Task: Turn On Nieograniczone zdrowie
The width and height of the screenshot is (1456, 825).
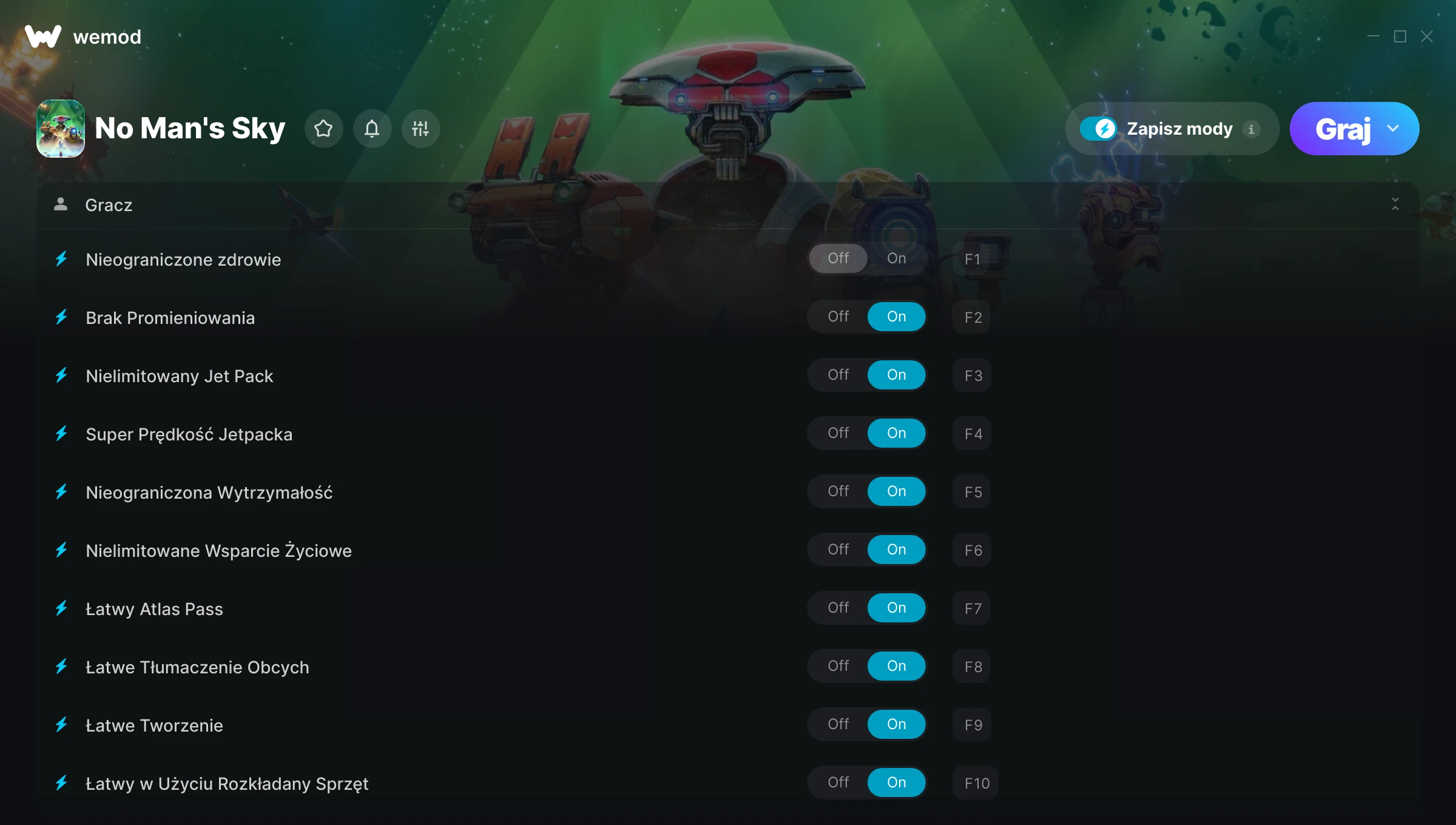Action: click(x=897, y=258)
